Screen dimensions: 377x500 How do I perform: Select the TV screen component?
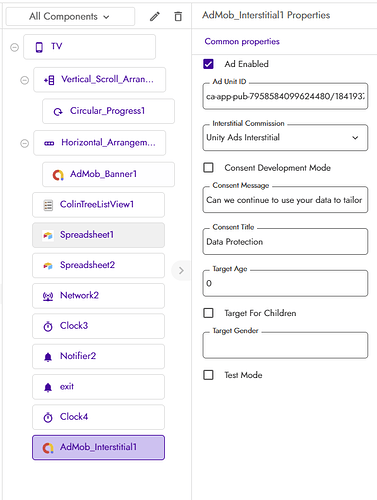click(89, 47)
